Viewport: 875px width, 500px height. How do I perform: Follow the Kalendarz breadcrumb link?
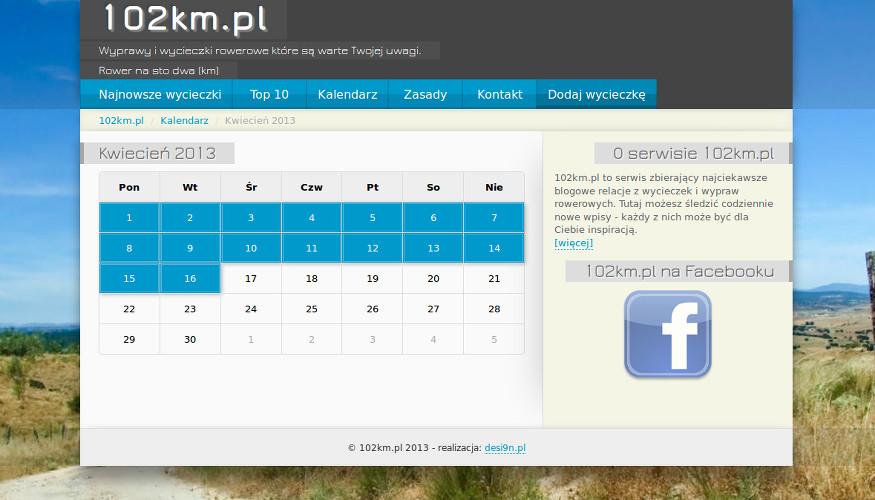tap(184, 121)
